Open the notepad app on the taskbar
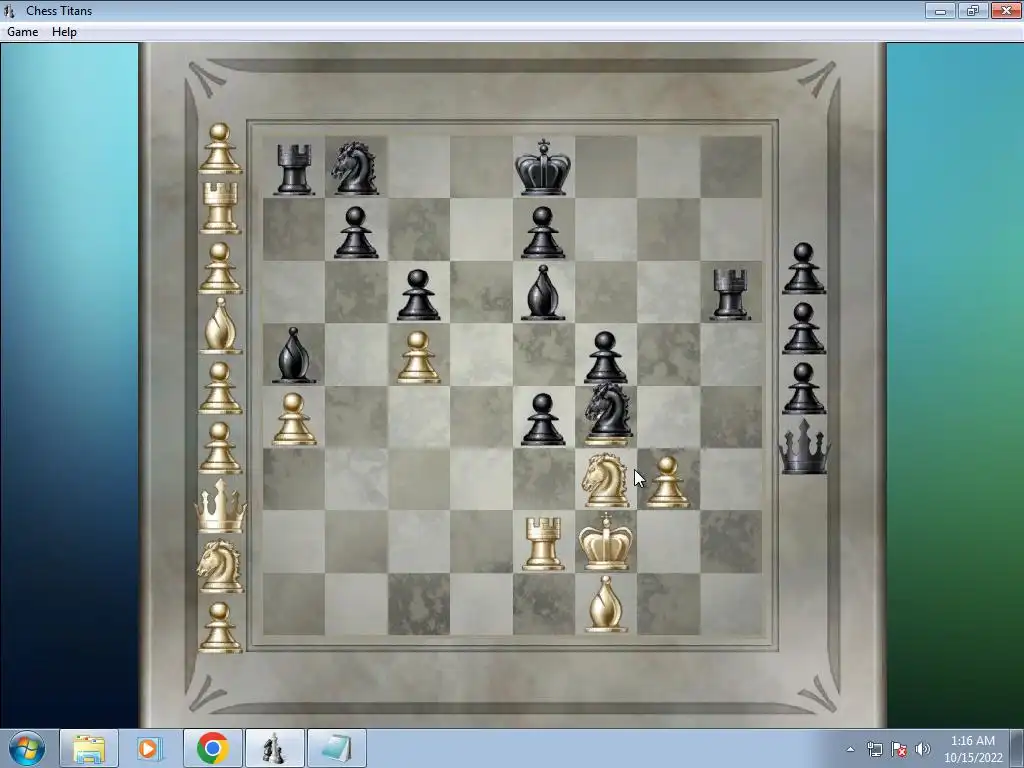Image resolution: width=1024 pixels, height=768 pixels. click(336, 748)
